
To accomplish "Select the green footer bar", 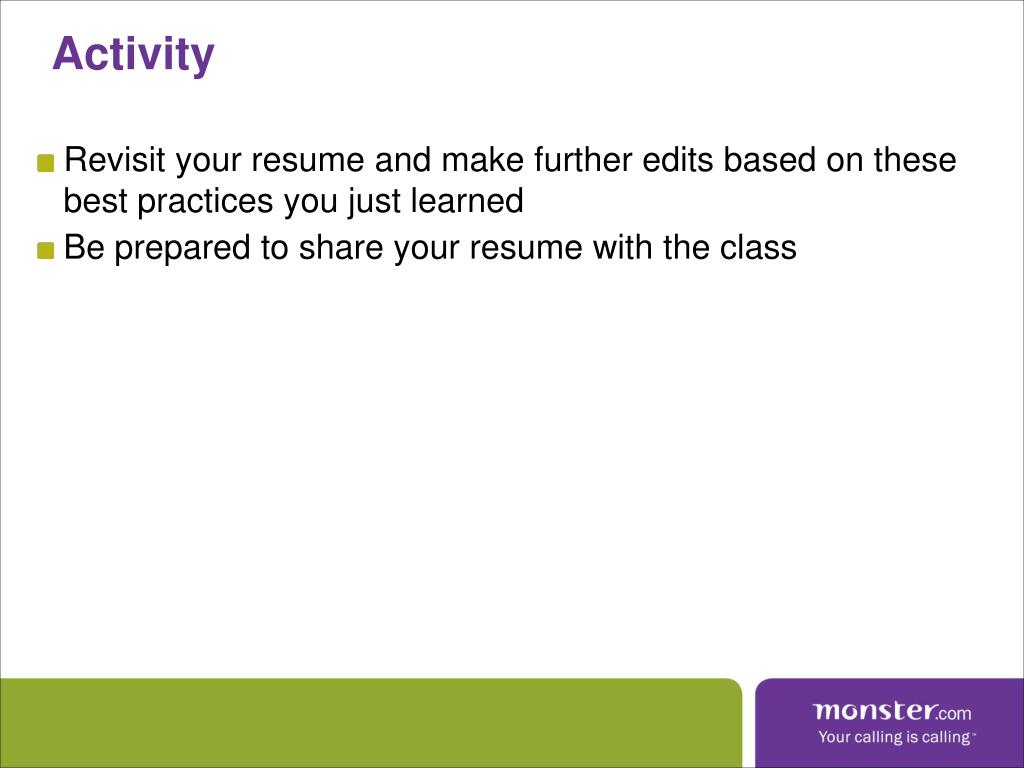I will tap(371, 723).
